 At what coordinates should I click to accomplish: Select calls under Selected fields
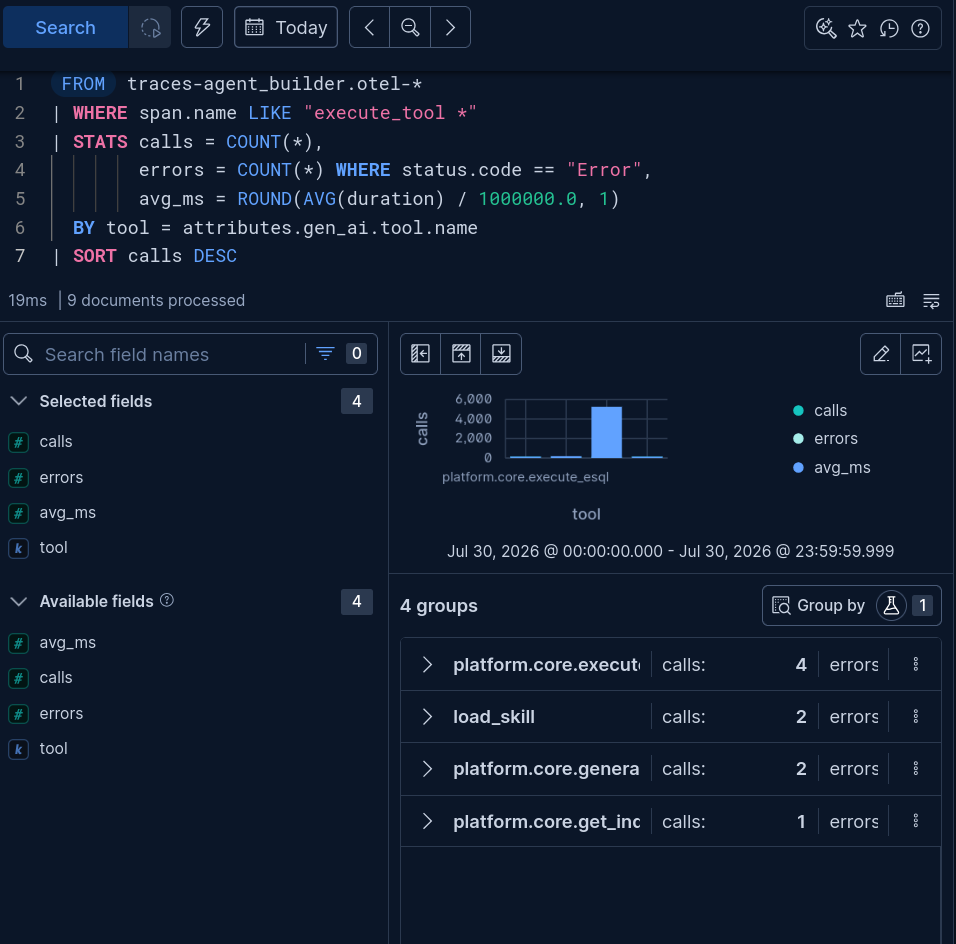point(55,442)
